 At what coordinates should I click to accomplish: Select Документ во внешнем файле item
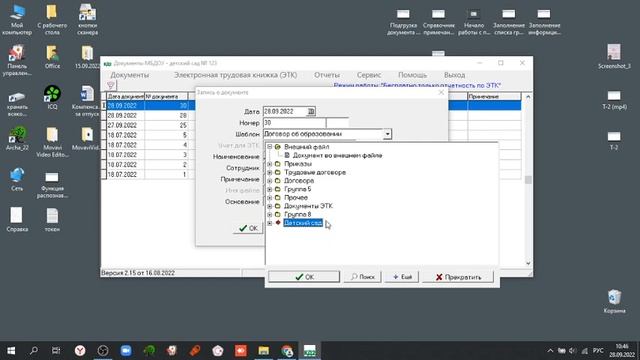tap(337, 156)
